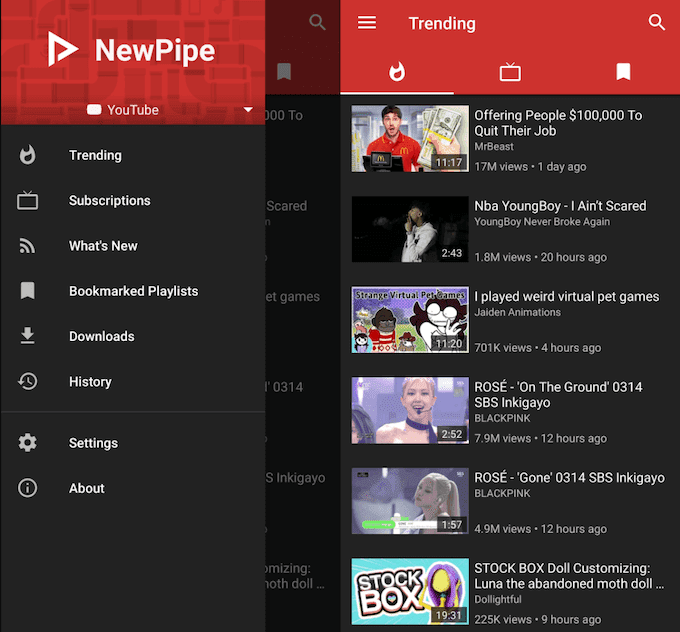Open 'Offering People $100,000 To Quit Their Job'
Screen dimensions: 680x632
(x=558, y=123)
